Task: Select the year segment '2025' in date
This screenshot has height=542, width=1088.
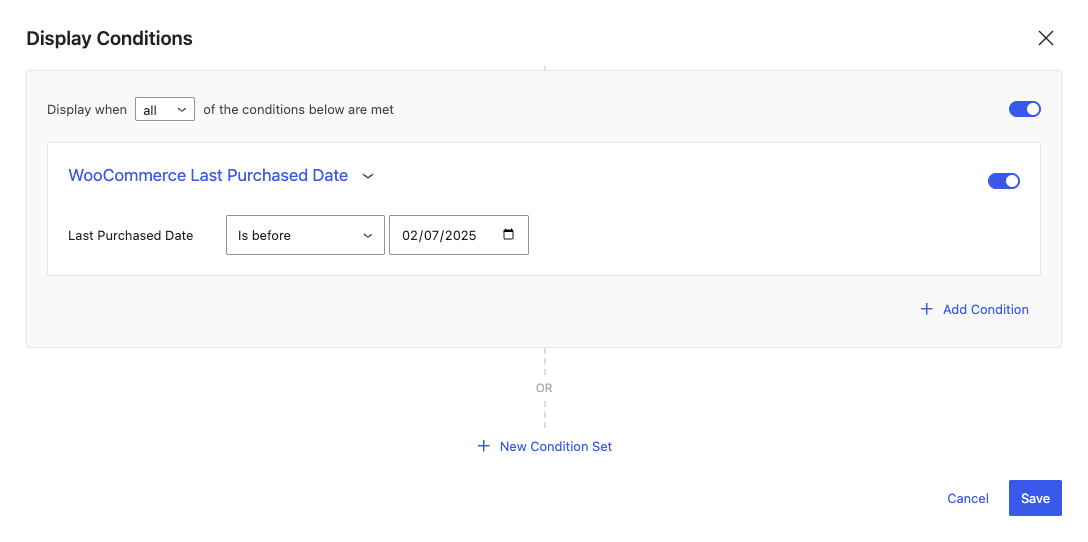Action: click(461, 235)
